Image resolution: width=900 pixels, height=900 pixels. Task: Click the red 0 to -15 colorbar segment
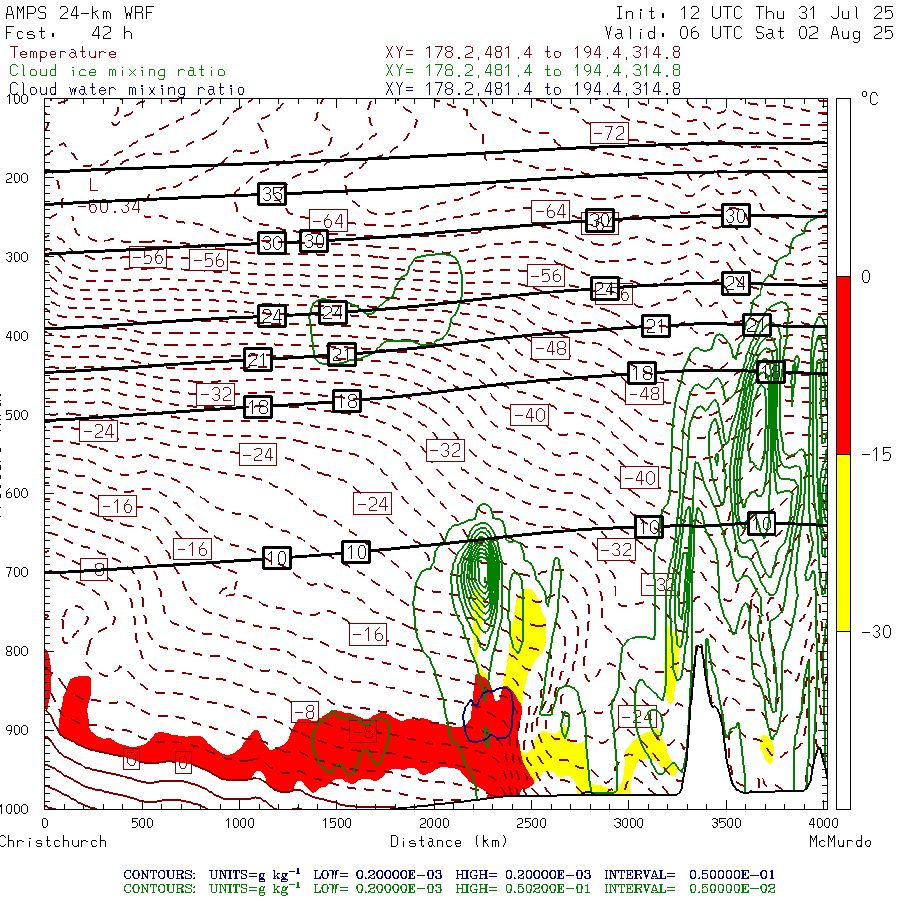click(843, 365)
